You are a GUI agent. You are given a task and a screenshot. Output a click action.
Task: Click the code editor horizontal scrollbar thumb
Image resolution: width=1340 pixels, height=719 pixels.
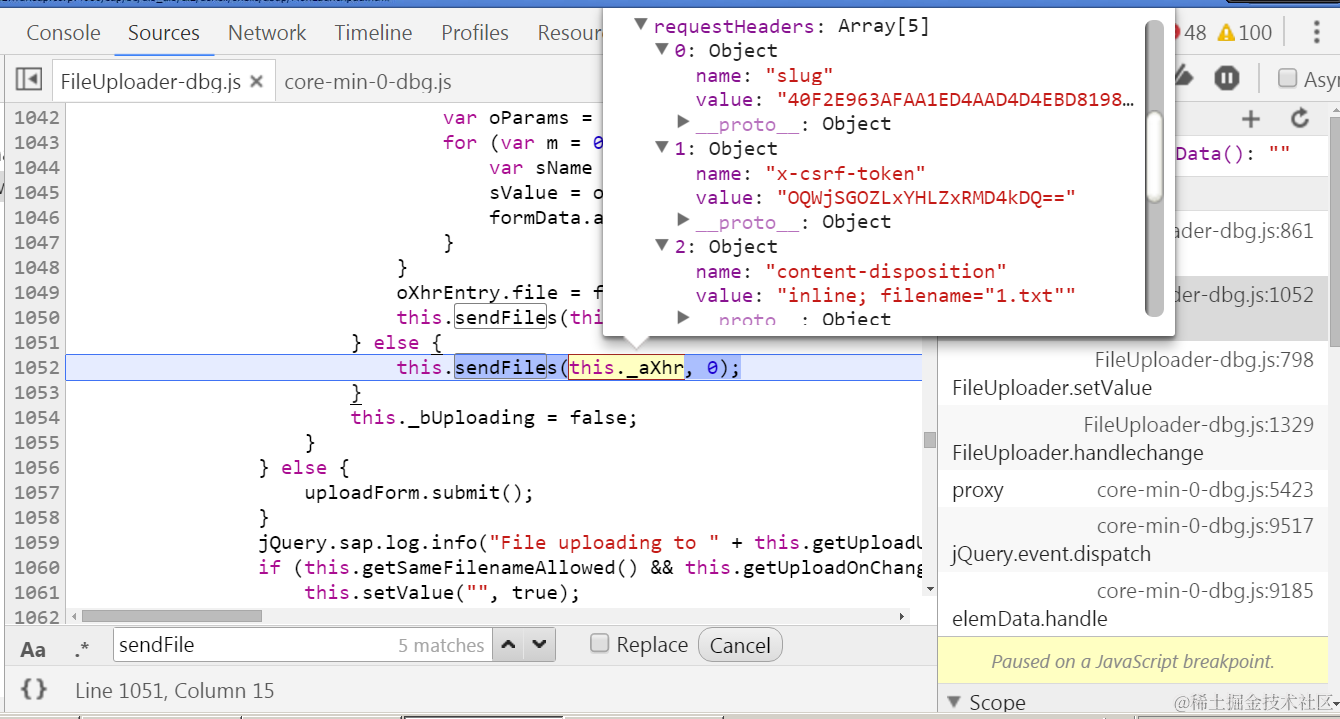(172, 616)
